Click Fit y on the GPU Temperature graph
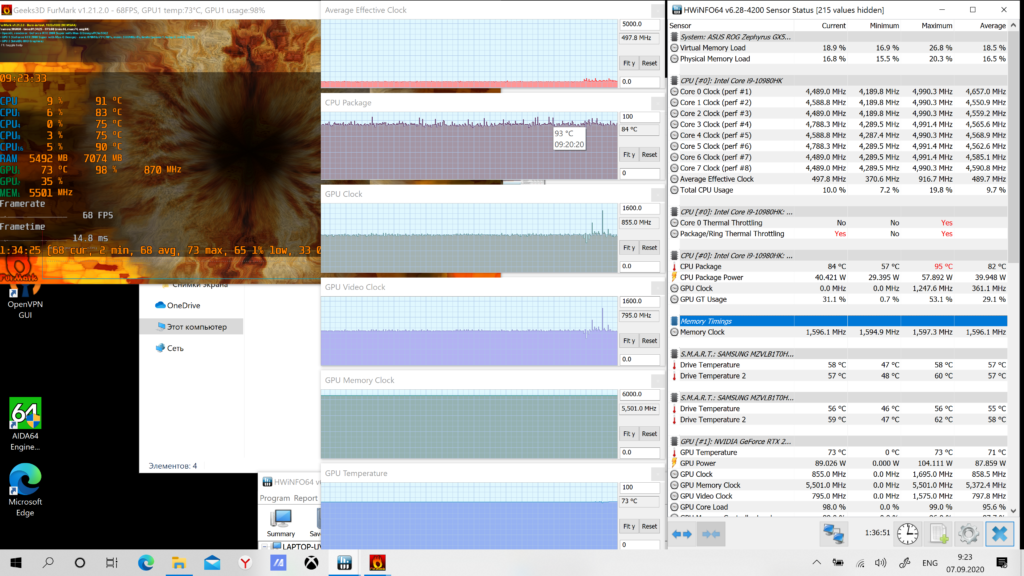This screenshot has height=576, width=1024. pos(629,526)
